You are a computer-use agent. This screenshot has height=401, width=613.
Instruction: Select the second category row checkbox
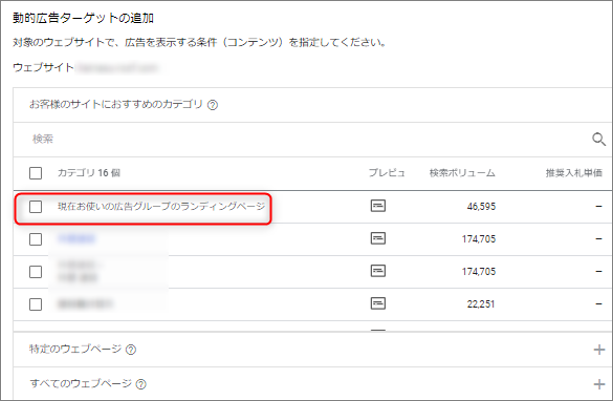click(36, 239)
